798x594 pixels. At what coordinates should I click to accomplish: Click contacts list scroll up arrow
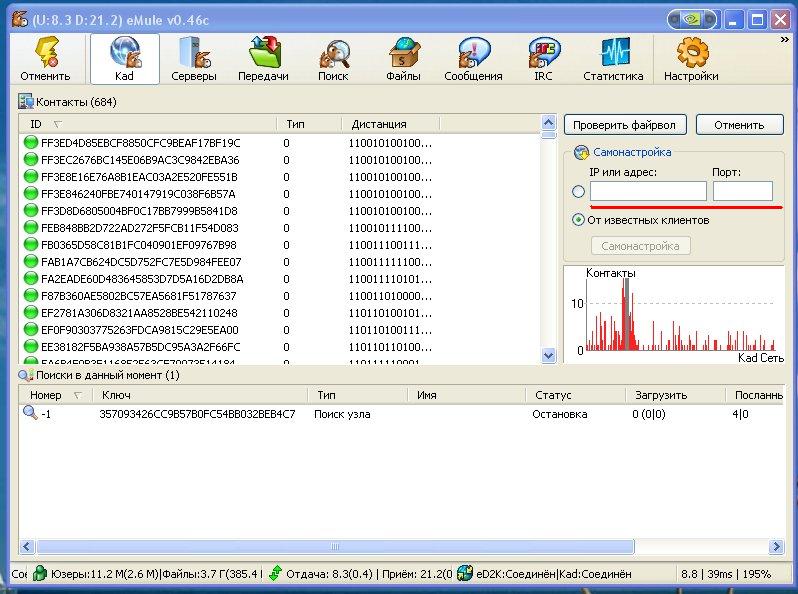coord(548,123)
